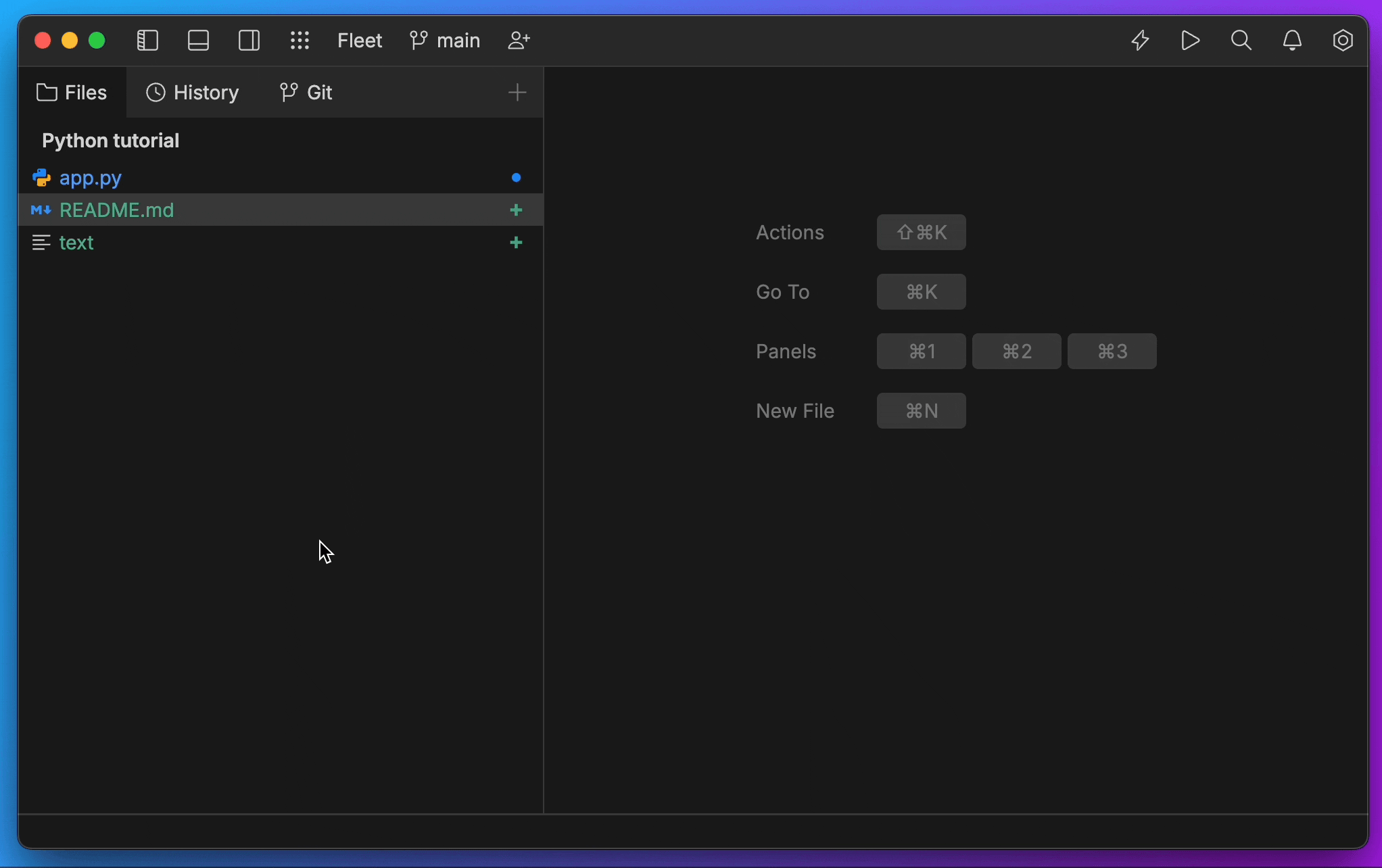This screenshot has width=1382, height=868.
Task: Click the text file in file tree
Action: coord(77,241)
